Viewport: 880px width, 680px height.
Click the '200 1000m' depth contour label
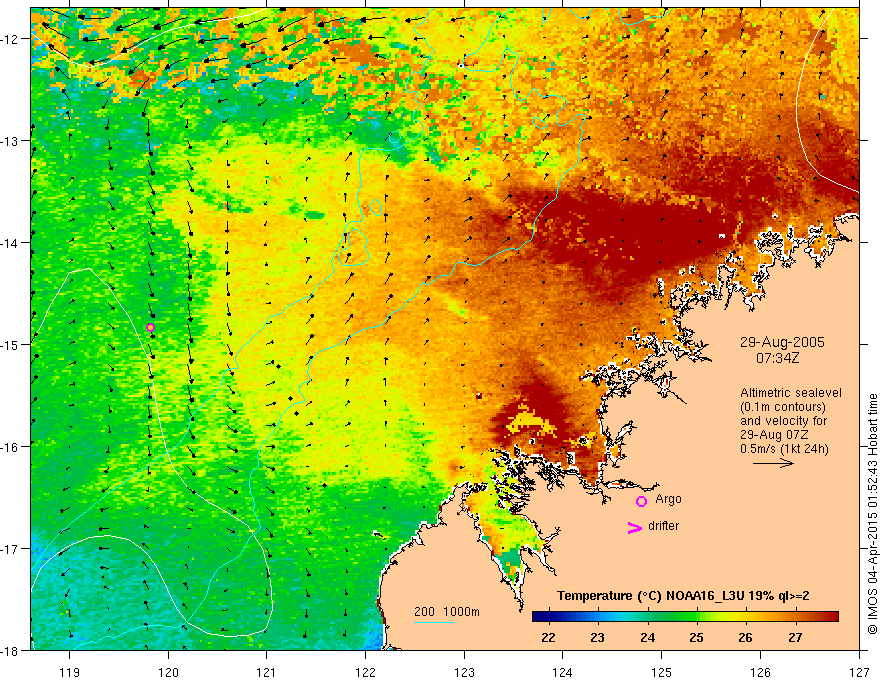pyautogui.click(x=447, y=612)
